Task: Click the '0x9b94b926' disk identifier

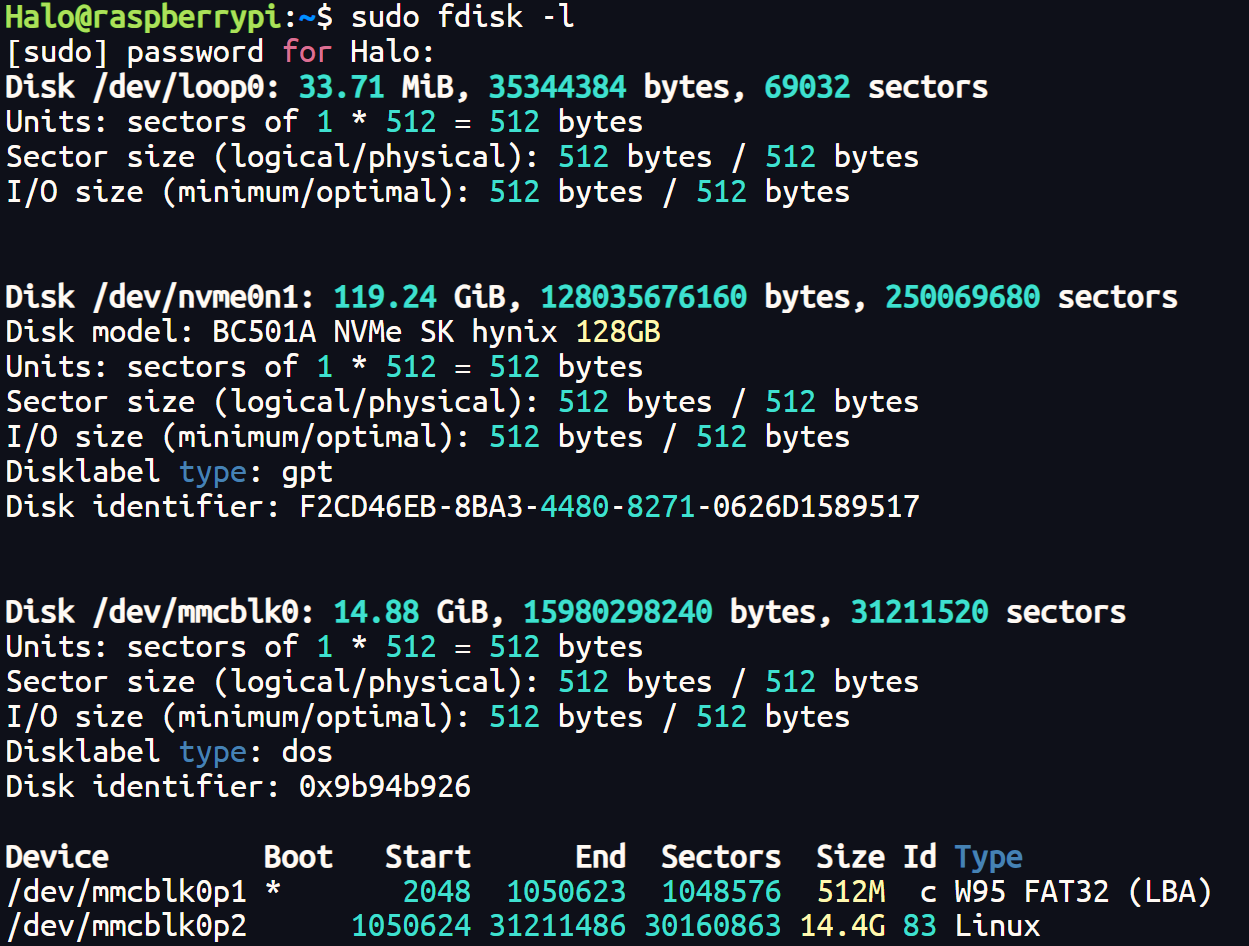Action: (385, 787)
